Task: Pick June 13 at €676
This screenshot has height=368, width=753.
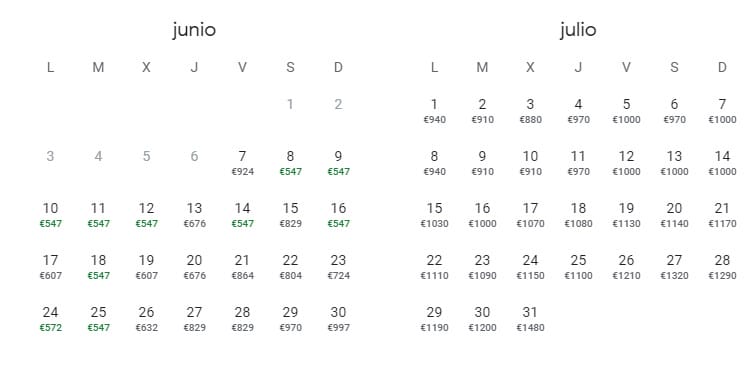Action: click(194, 215)
